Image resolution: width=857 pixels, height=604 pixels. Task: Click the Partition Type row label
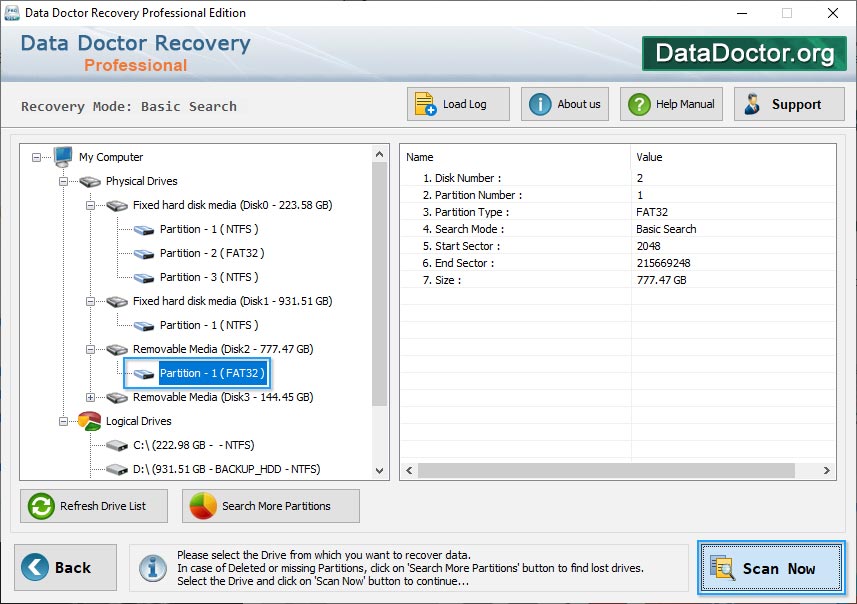[466, 212]
